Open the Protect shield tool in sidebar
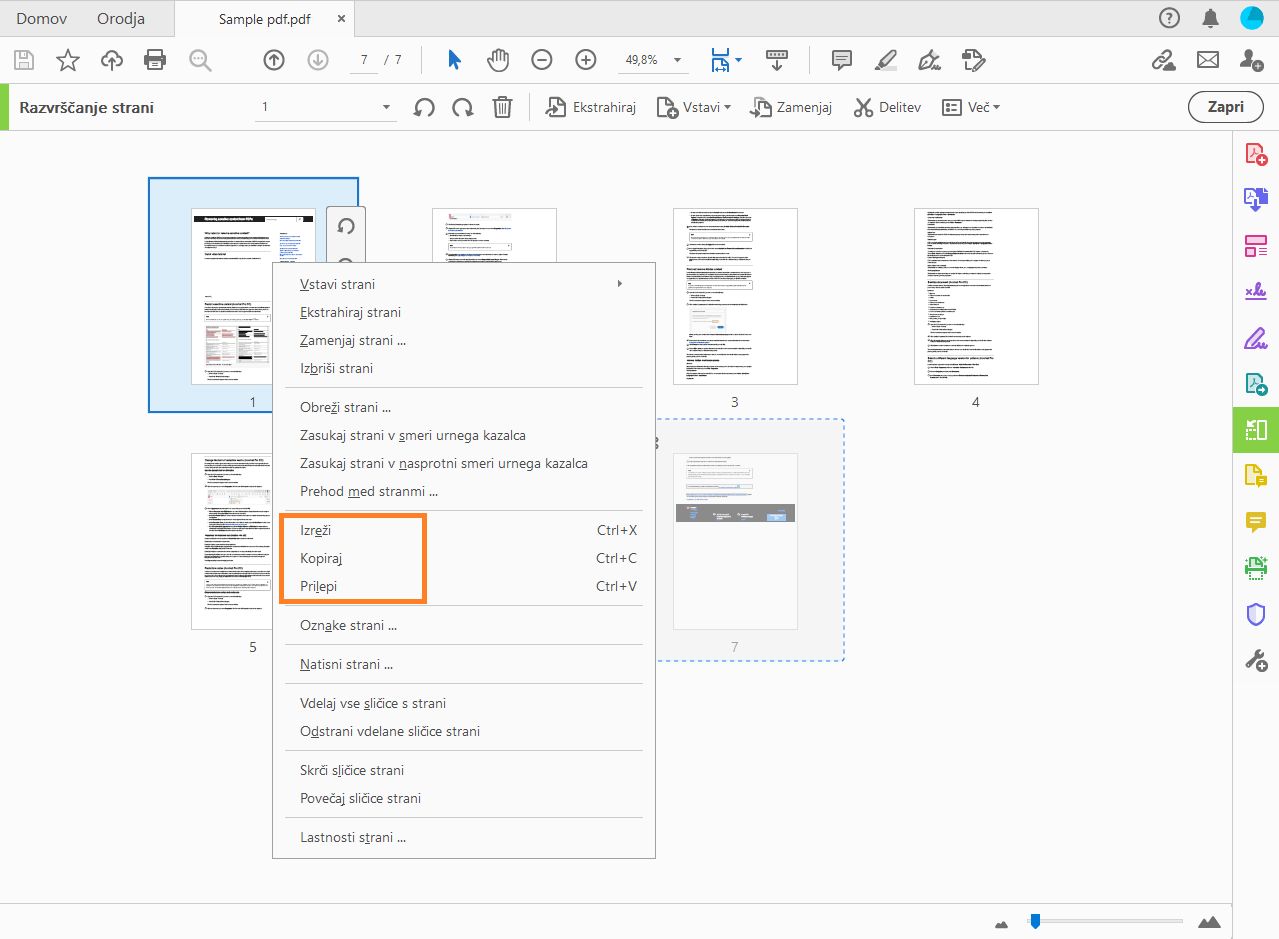The image size is (1279, 939). [x=1256, y=614]
